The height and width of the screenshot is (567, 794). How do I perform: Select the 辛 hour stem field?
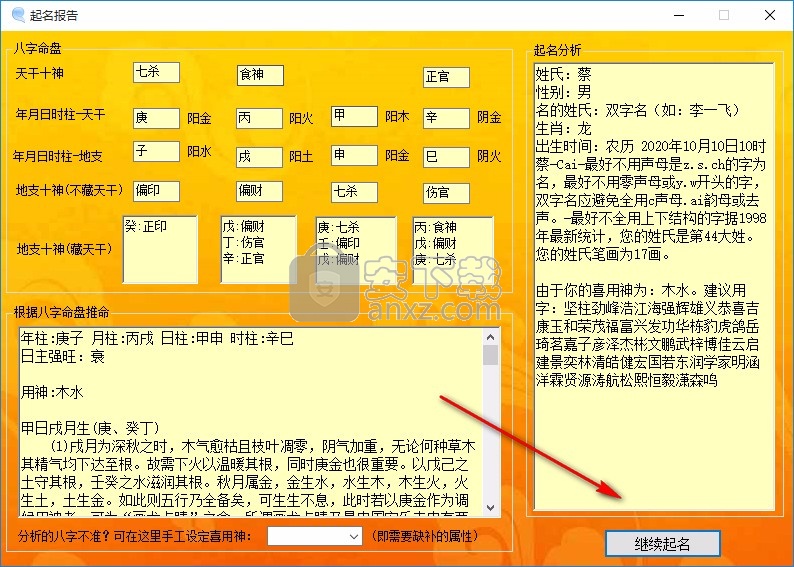446,118
